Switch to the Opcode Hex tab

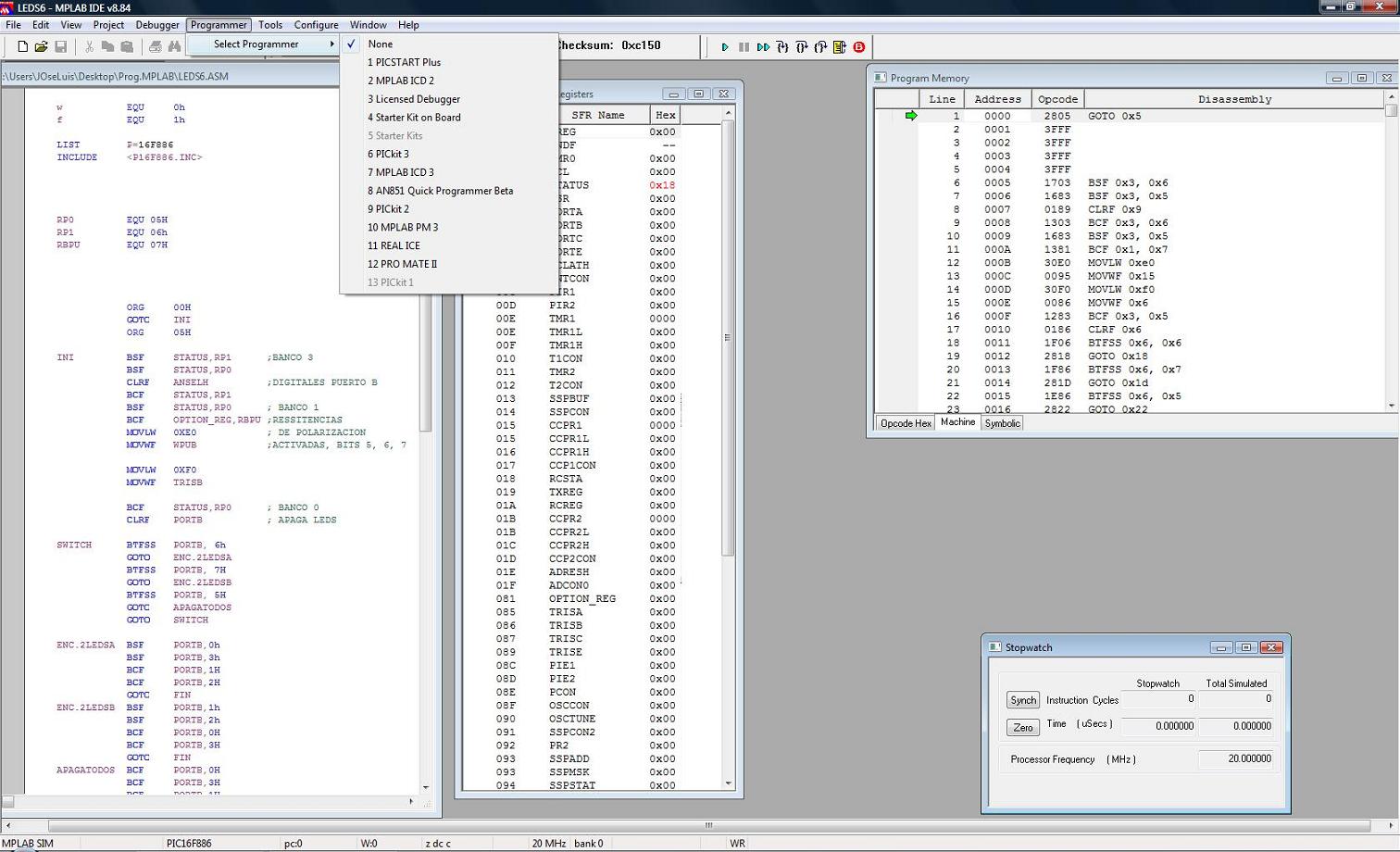tap(905, 423)
